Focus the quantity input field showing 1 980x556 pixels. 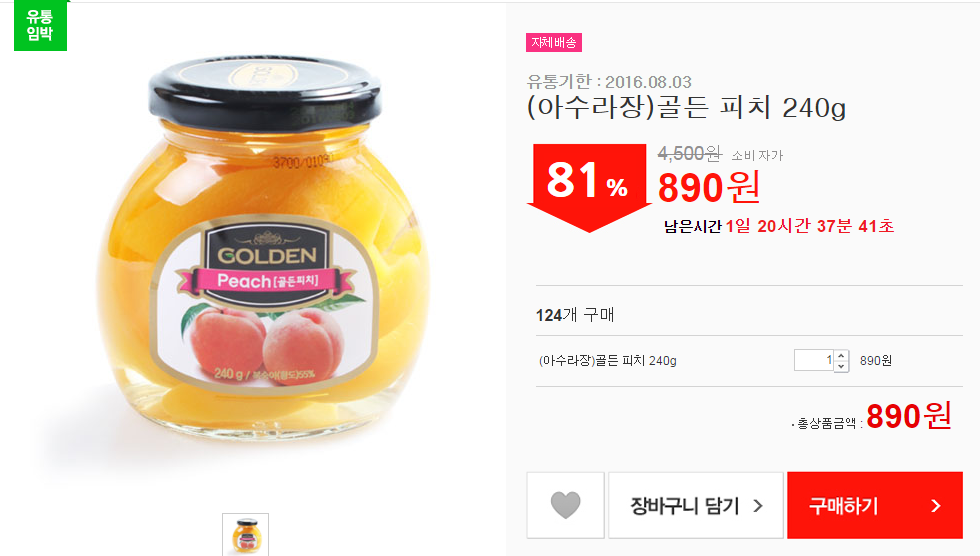tap(814, 360)
